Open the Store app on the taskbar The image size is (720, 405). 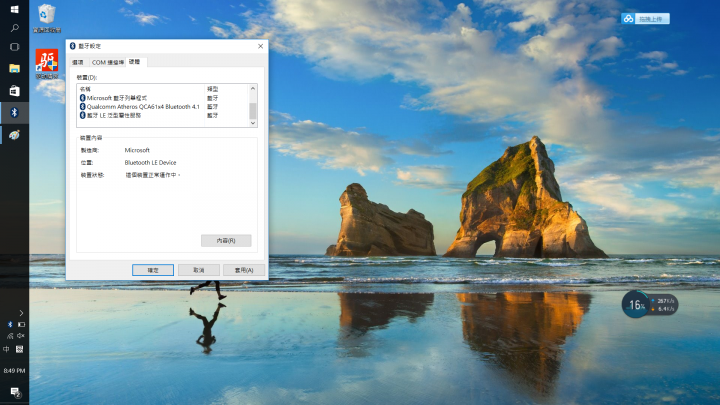click(x=14, y=90)
